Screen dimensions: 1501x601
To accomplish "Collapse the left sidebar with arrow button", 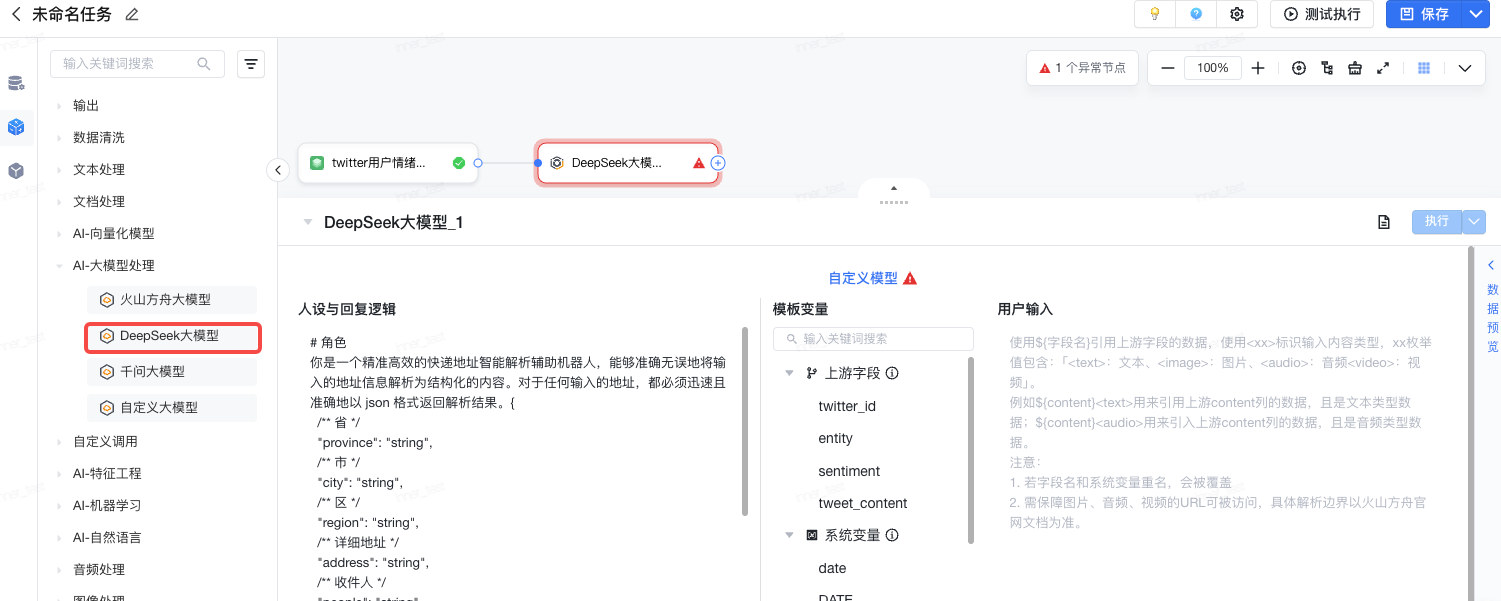I will point(278,170).
